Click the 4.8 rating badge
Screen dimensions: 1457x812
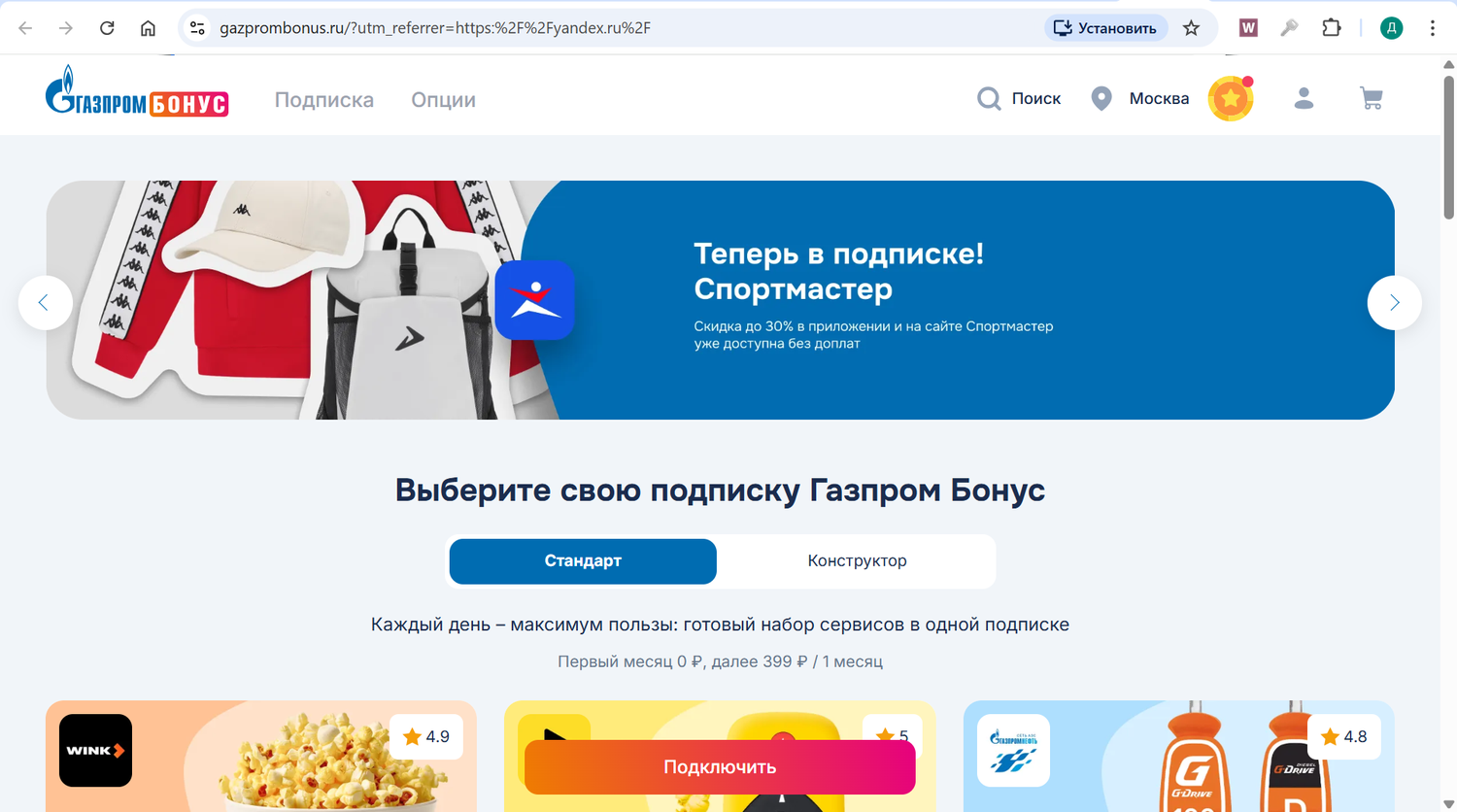pyautogui.click(x=1344, y=737)
